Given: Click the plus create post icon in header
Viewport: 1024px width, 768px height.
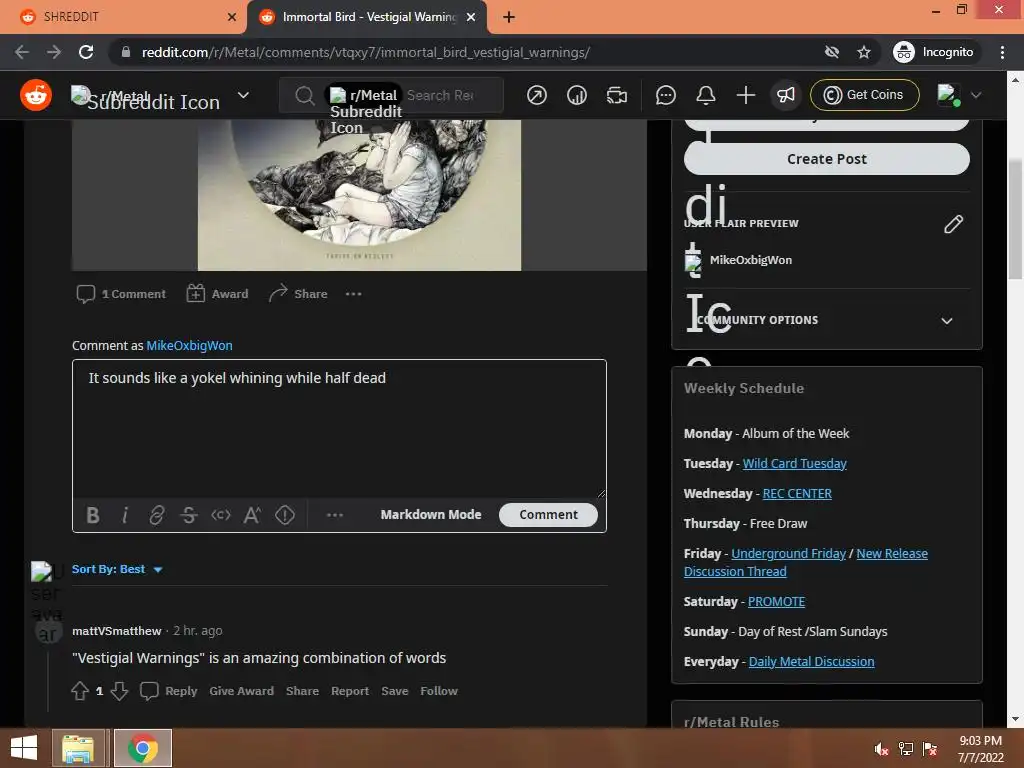Looking at the screenshot, I should (x=745, y=95).
